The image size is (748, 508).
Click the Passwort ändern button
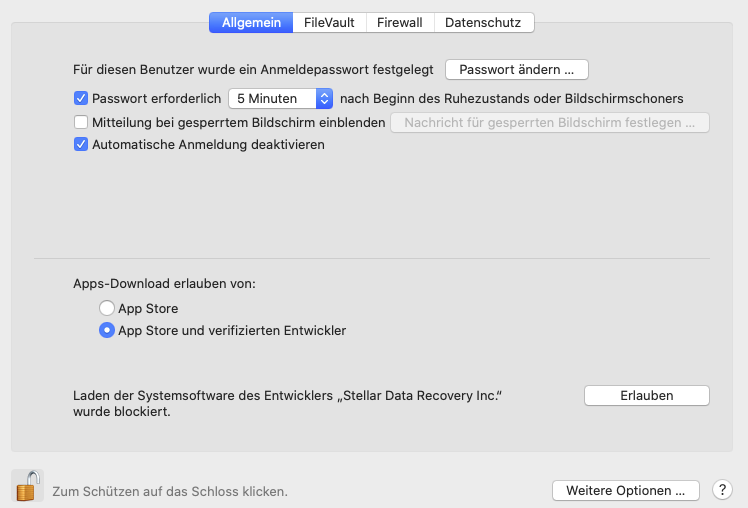(x=517, y=70)
